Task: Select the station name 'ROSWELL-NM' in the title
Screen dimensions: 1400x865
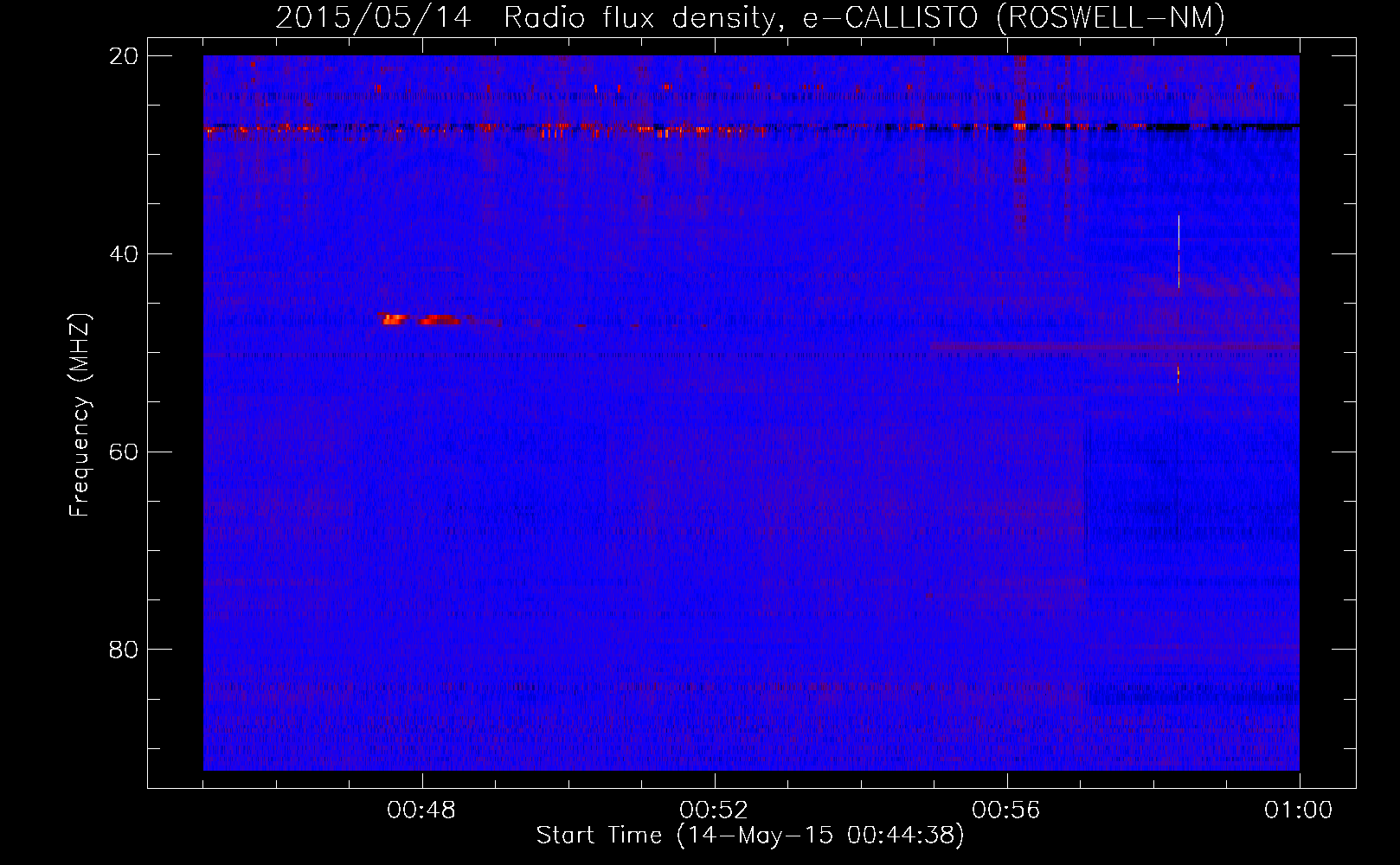Action: click(x=1112, y=18)
